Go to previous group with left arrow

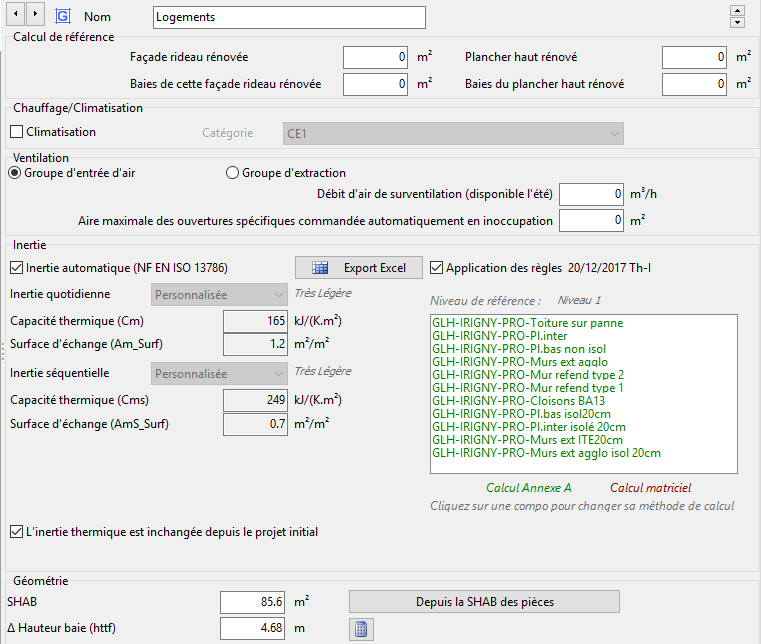[16, 15]
